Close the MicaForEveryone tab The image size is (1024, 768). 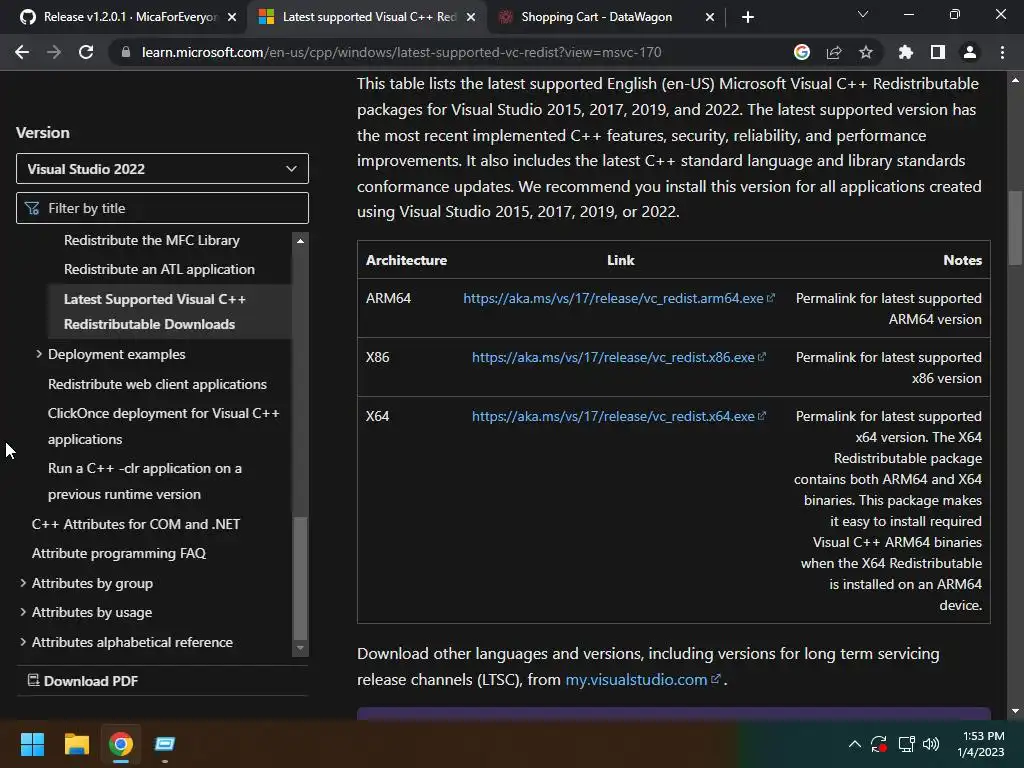(232, 17)
